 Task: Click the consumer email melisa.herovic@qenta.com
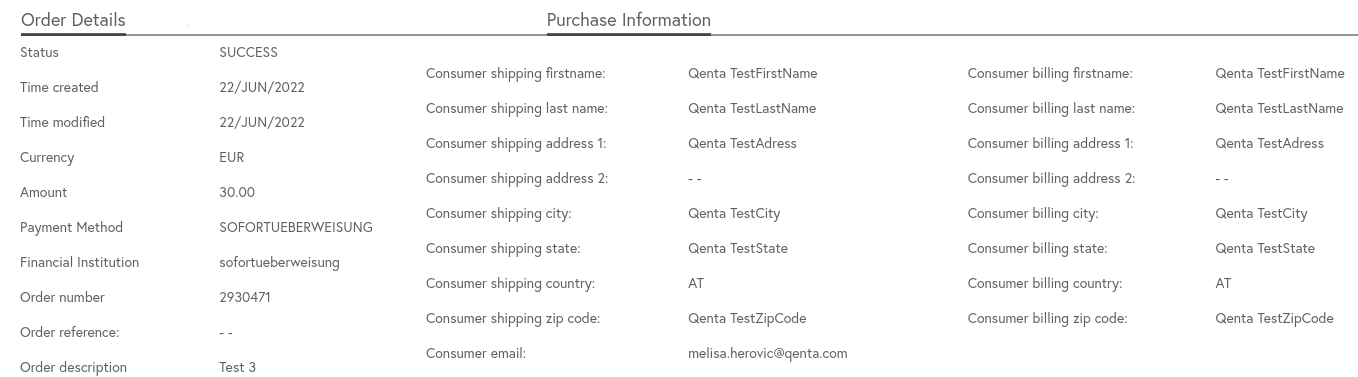click(x=768, y=353)
